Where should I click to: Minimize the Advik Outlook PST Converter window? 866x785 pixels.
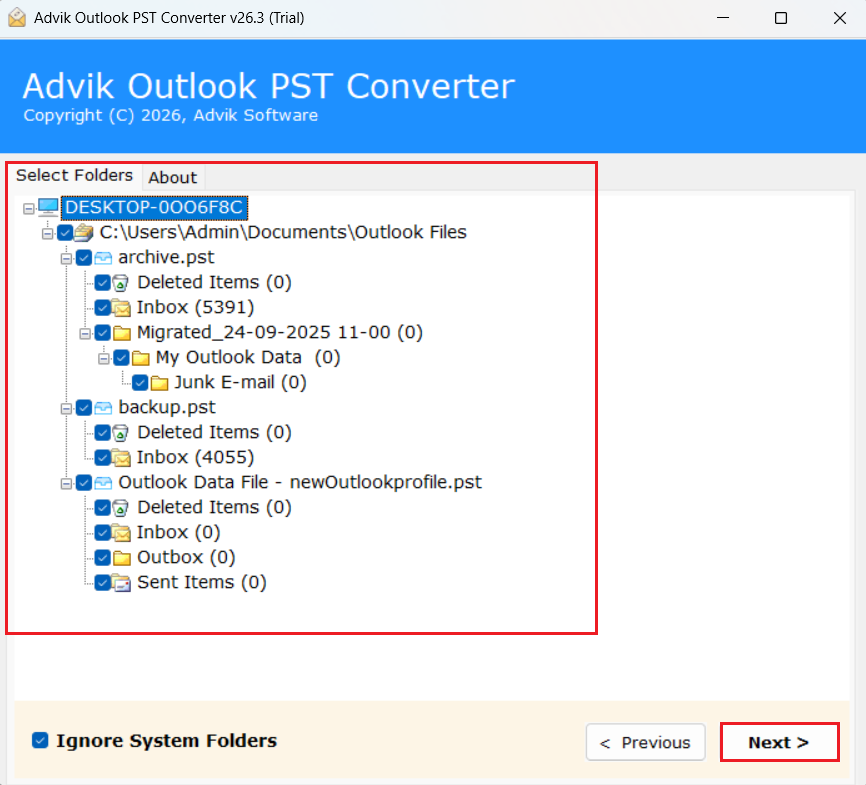pos(723,18)
